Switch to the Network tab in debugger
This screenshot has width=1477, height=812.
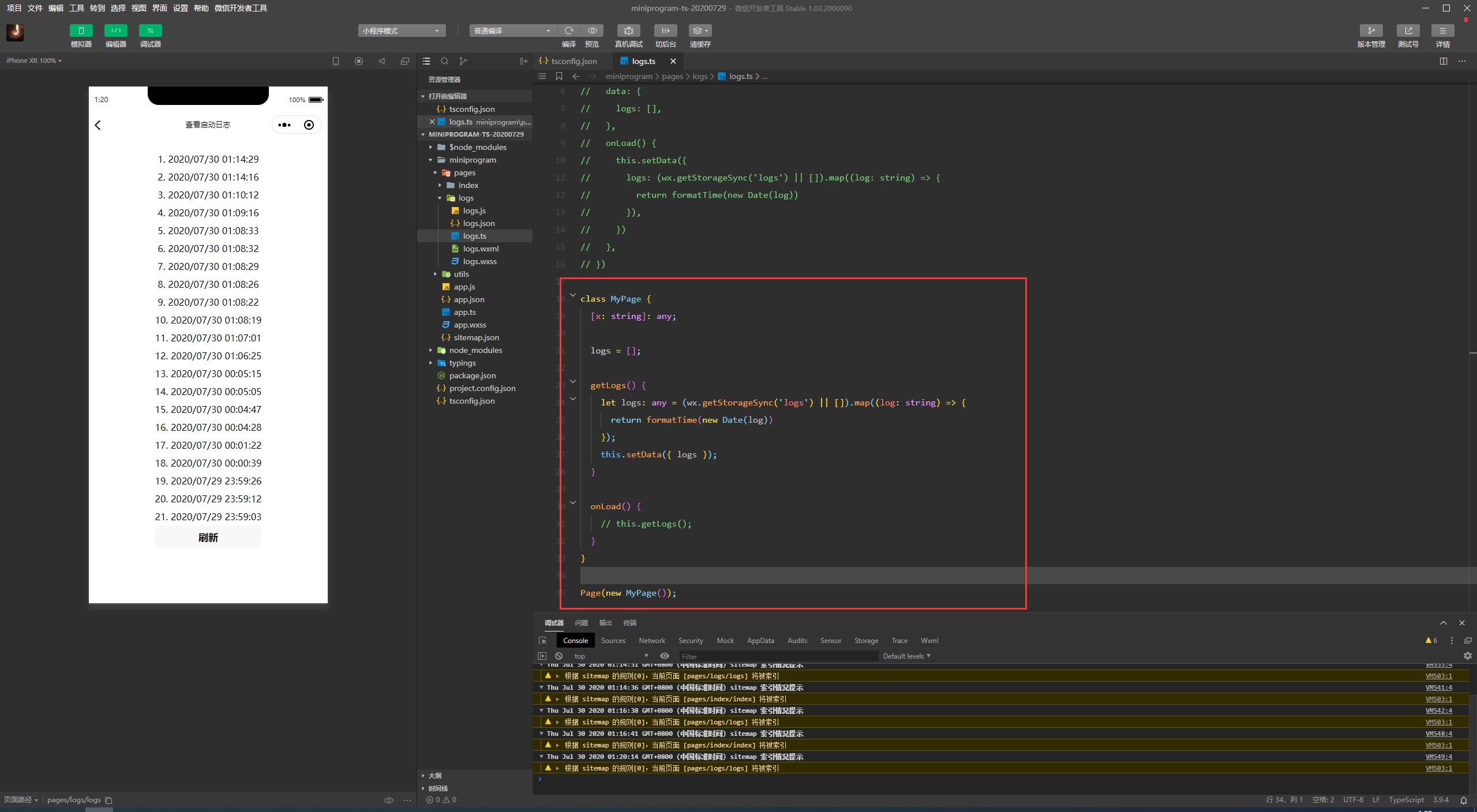click(651, 640)
